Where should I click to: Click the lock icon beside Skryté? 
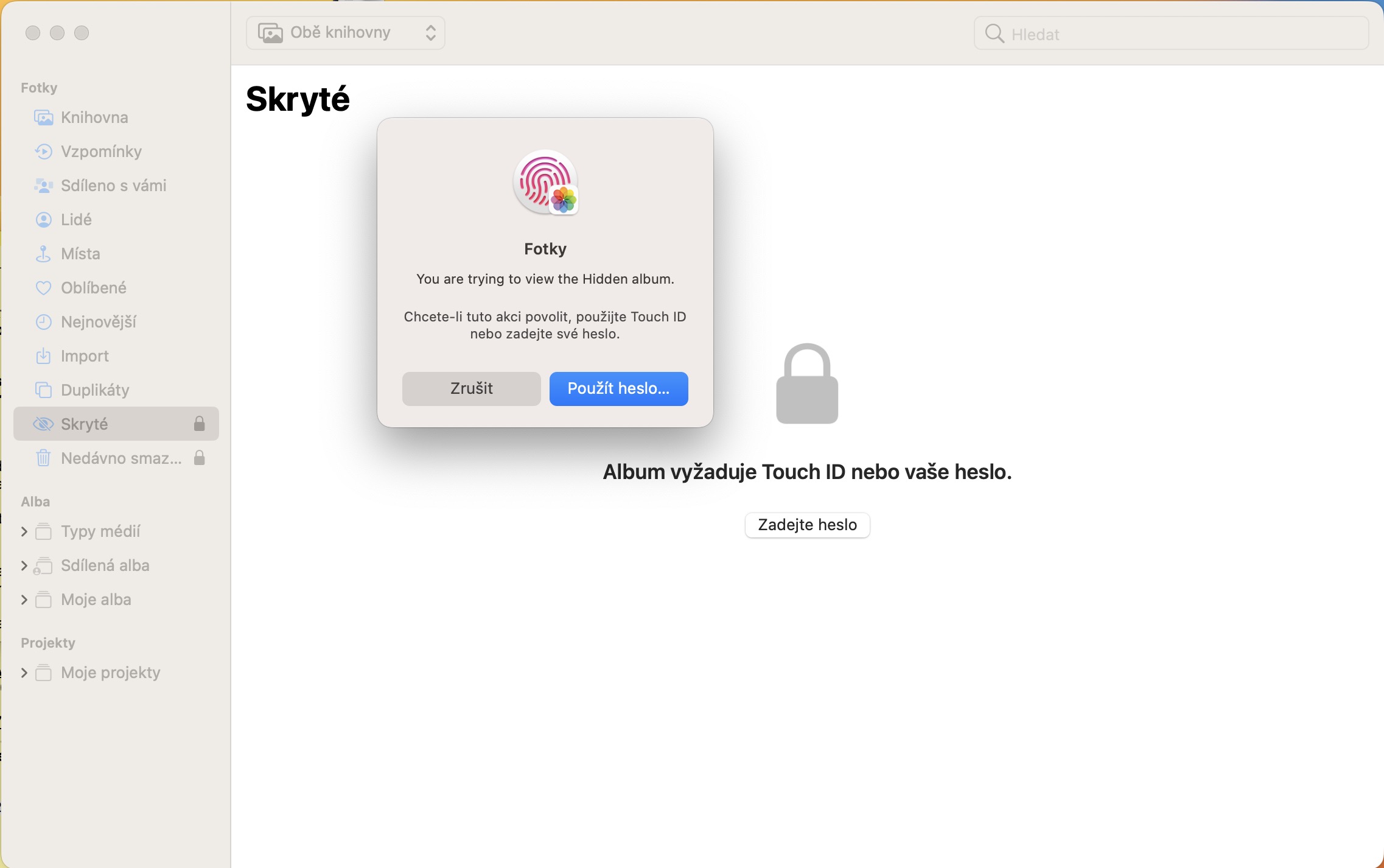[x=199, y=424]
